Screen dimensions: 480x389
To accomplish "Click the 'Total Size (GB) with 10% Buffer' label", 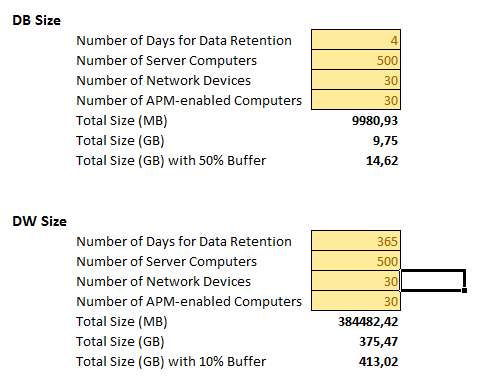I will (x=171, y=362).
